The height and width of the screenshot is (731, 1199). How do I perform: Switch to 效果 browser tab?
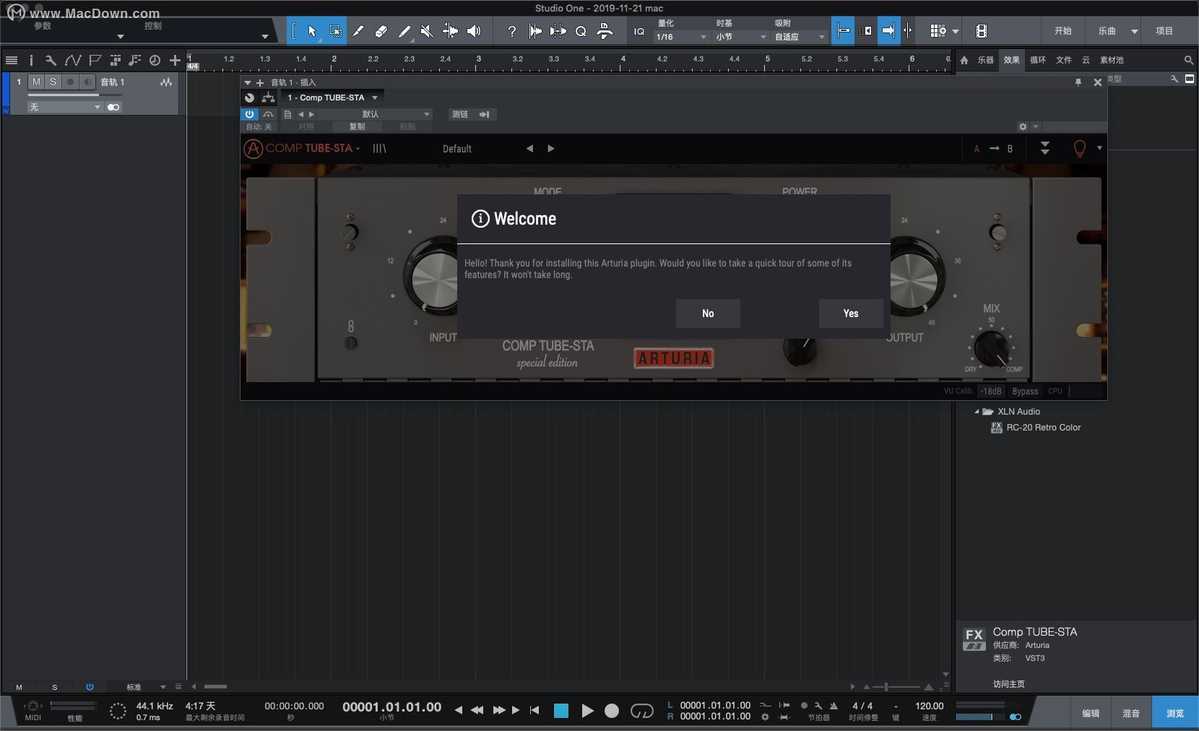(1012, 60)
